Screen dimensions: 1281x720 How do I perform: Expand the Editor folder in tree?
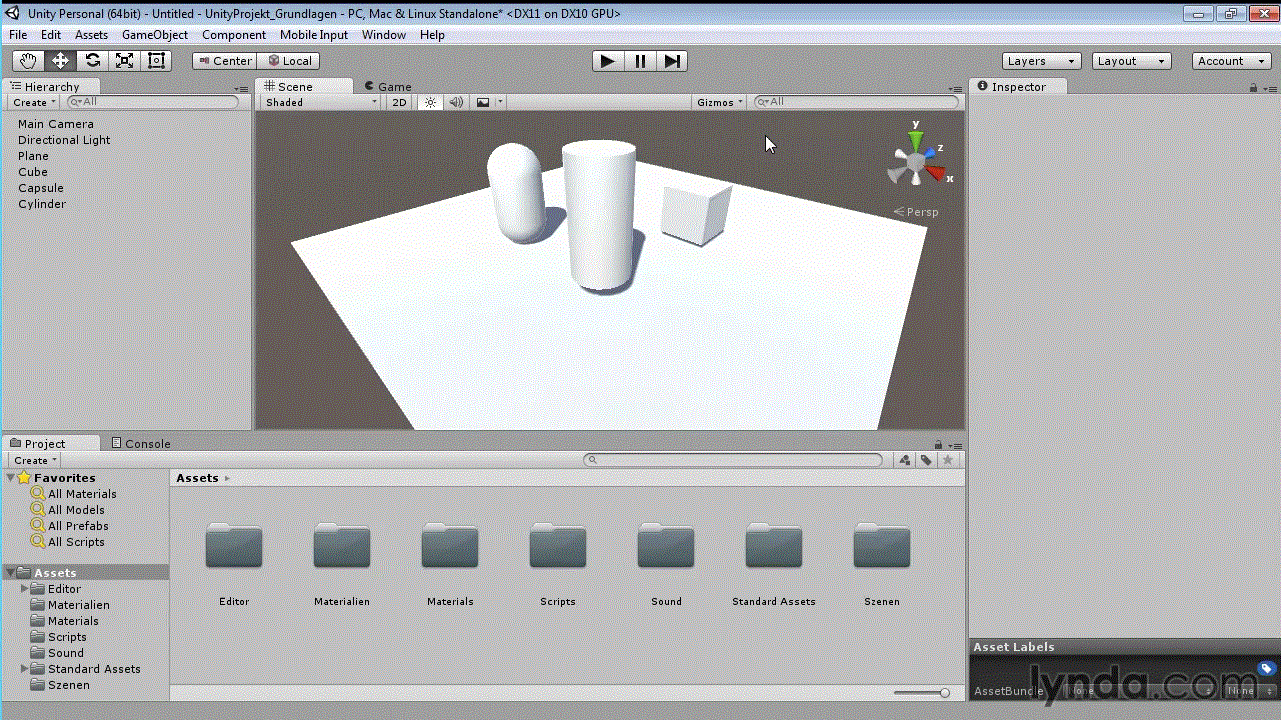coord(26,589)
